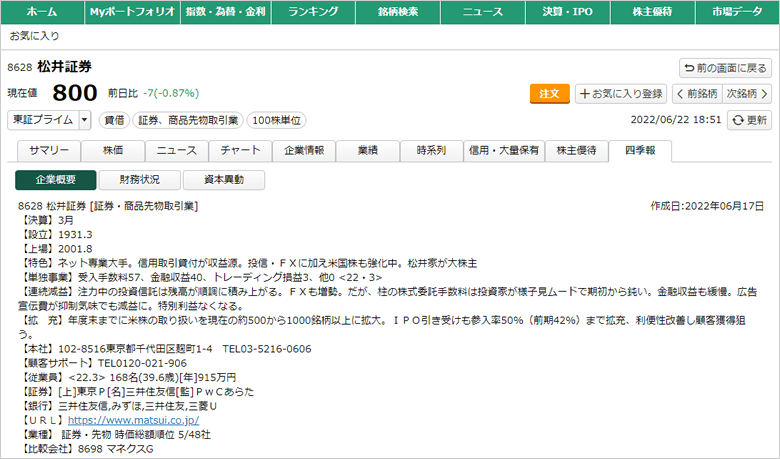Open the https://www.matsui.co.jp/ link

pyautogui.click(x=133, y=420)
